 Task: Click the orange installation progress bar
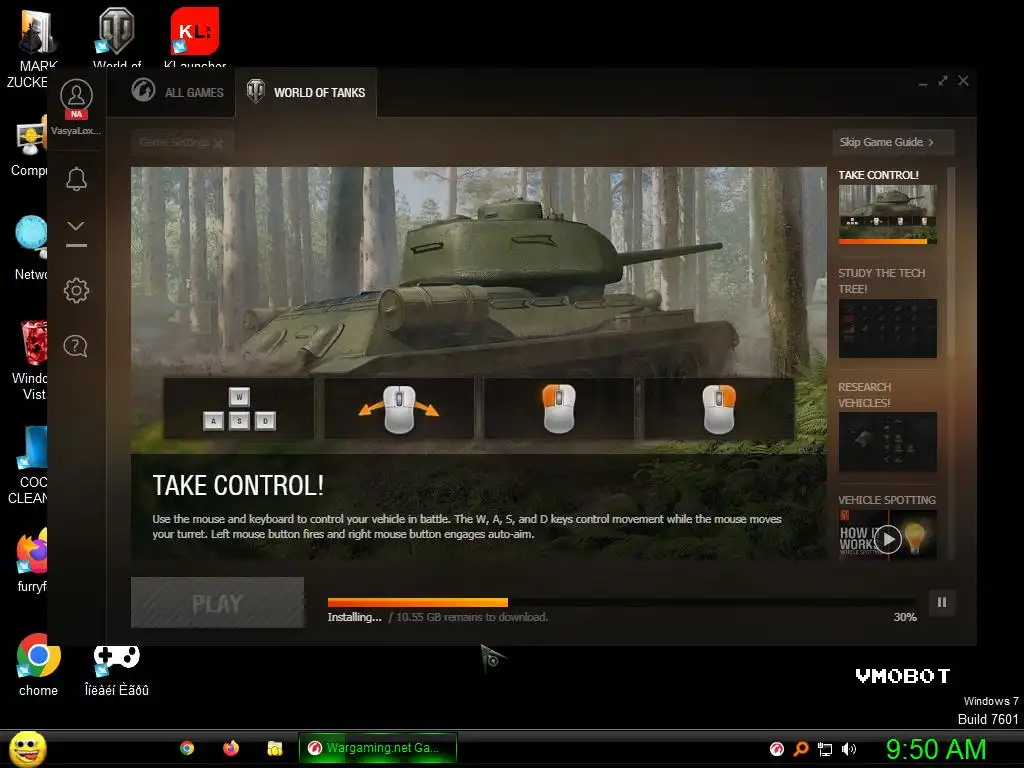point(418,602)
